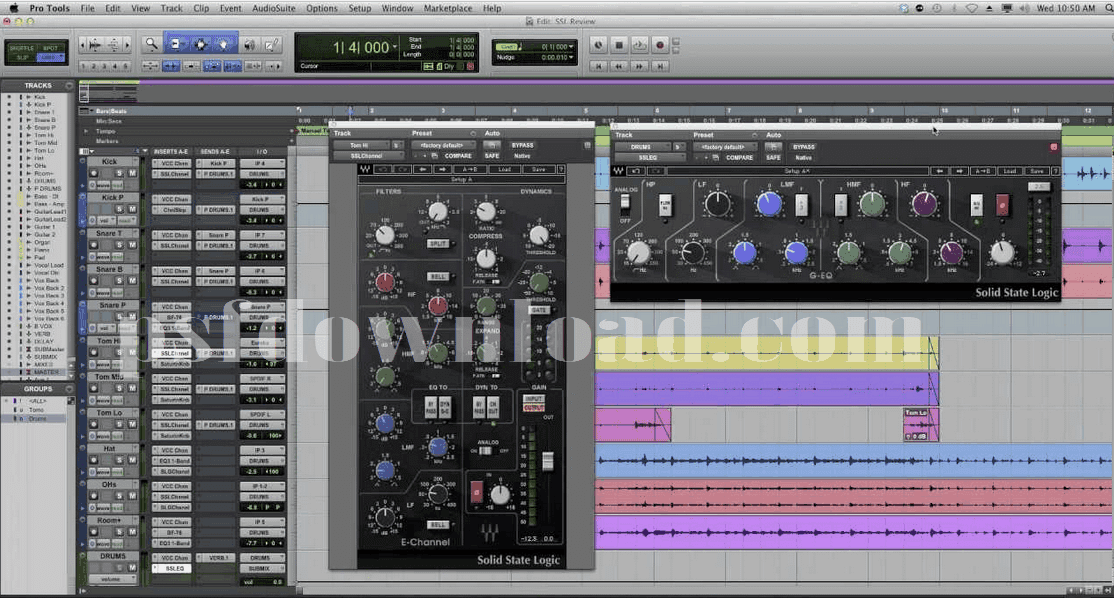
Task: Click SAFE in the SSLEQ window
Action: tap(773, 158)
